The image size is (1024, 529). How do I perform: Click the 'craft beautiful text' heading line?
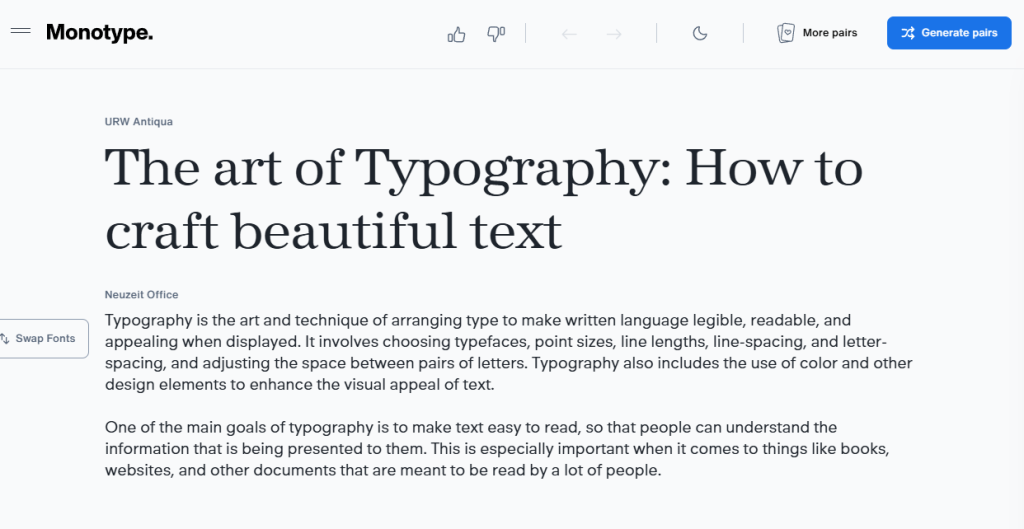[x=333, y=230]
